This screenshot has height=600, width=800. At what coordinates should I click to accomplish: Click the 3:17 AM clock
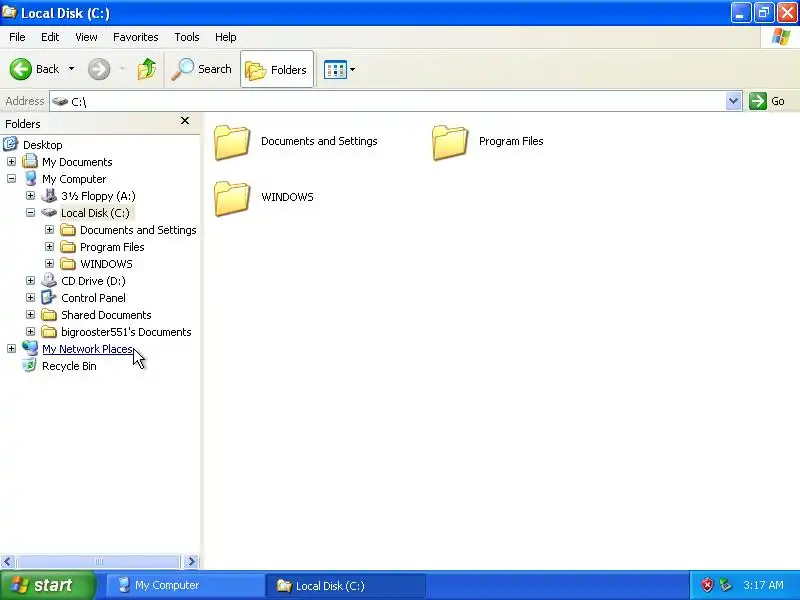[x=763, y=585]
